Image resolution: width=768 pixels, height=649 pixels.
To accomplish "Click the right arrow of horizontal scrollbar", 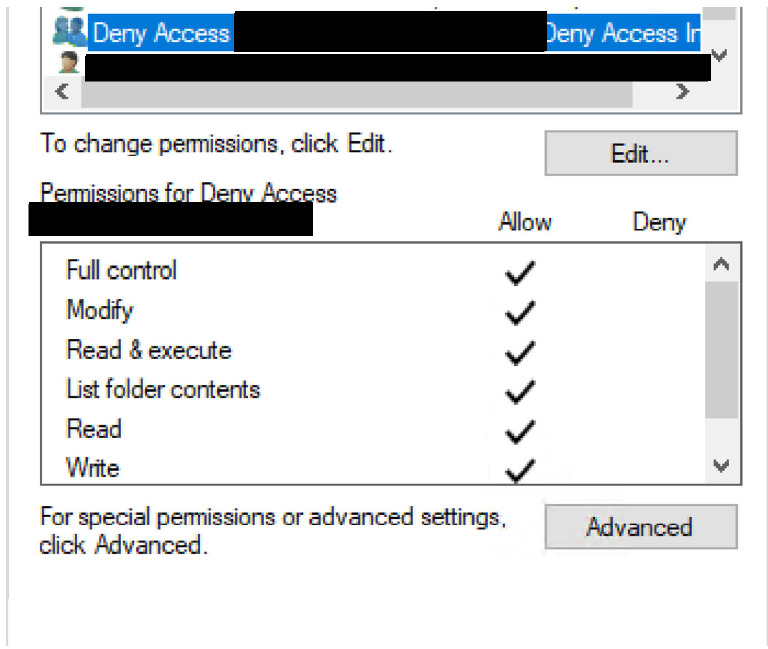I will [x=683, y=92].
